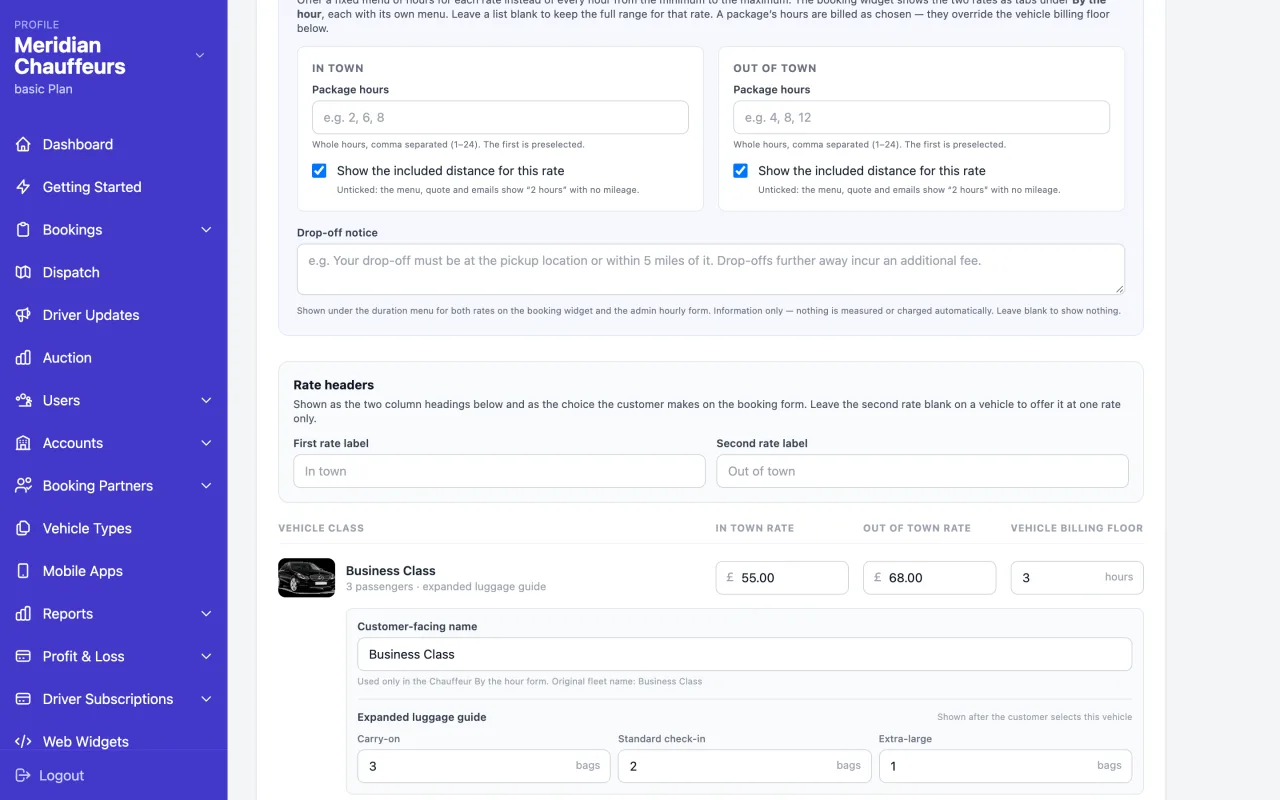The width and height of the screenshot is (1280, 800).
Task: Focus the Drop-off notice text area
Action: pyautogui.click(x=710, y=269)
